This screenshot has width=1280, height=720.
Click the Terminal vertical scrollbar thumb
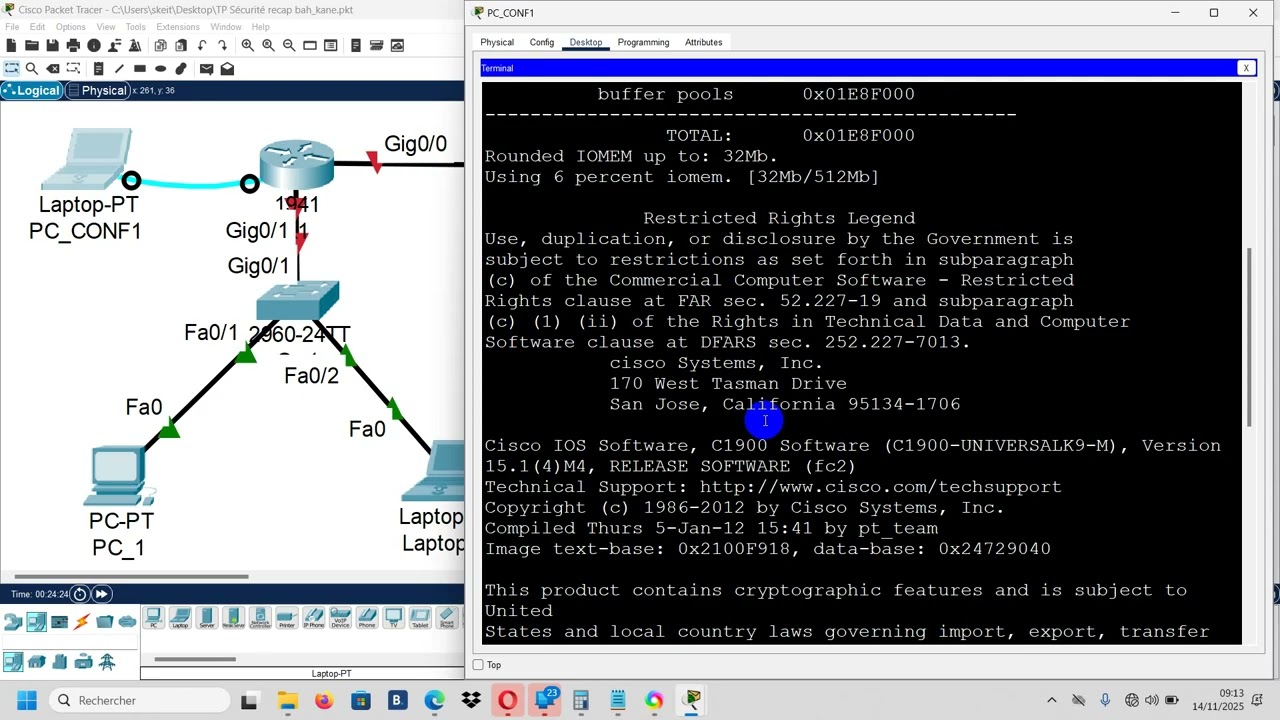tap(1249, 337)
